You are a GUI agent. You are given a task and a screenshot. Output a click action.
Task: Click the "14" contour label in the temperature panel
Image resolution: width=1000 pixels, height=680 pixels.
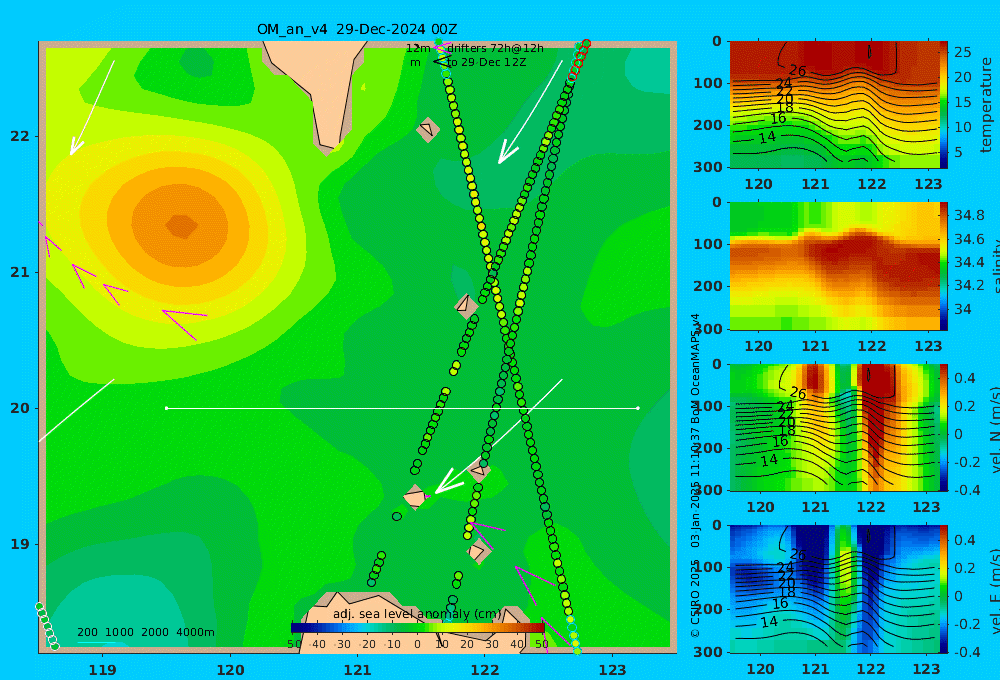767,137
